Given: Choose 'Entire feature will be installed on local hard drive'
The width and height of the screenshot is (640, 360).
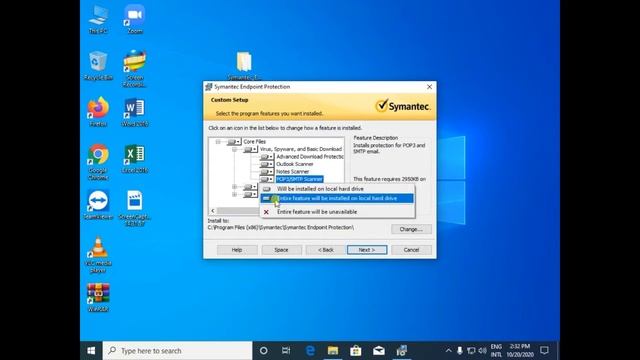Looking at the screenshot, I should click(x=337, y=198).
